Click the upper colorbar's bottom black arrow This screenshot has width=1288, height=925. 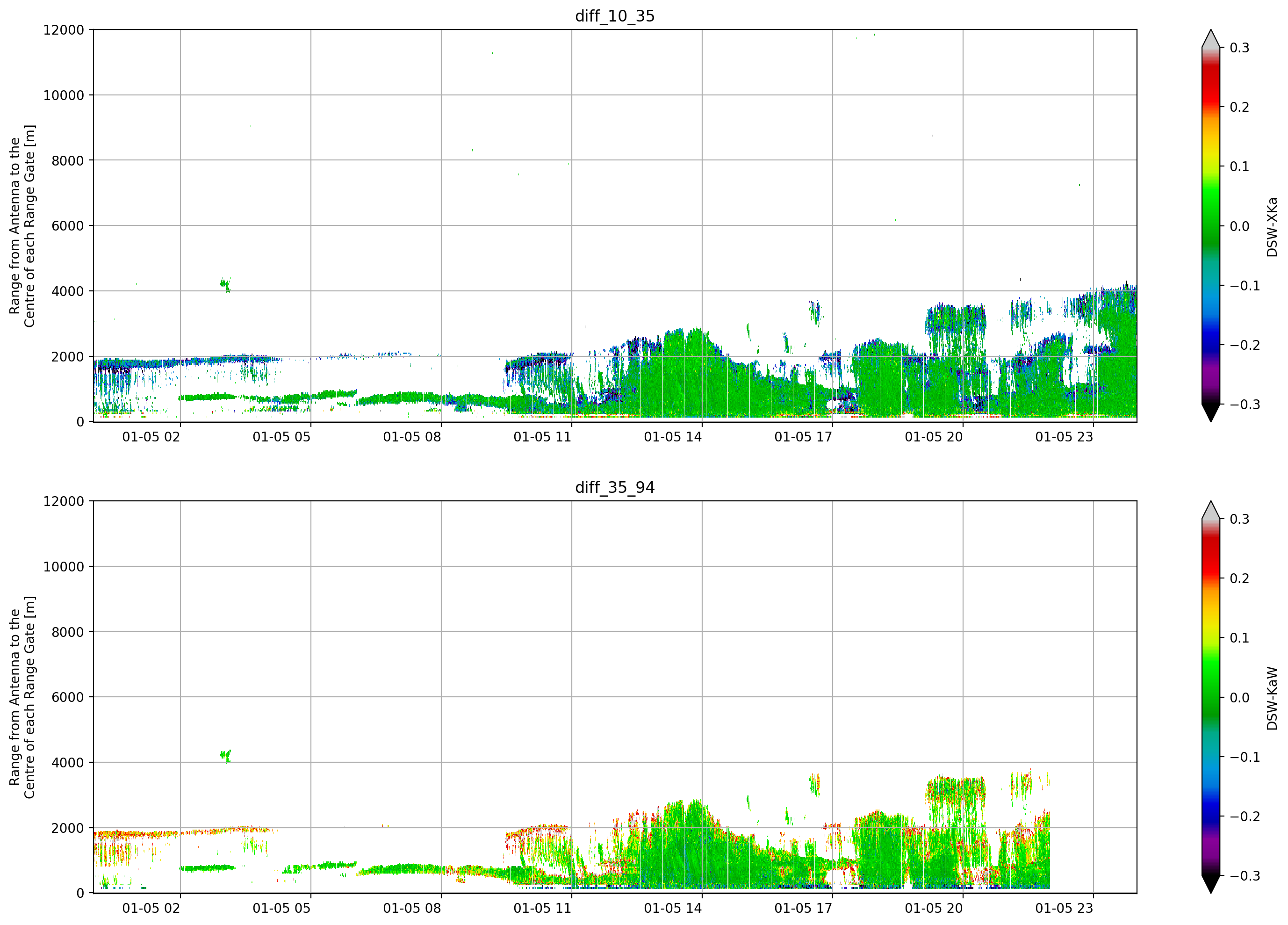click(1211, 413)
